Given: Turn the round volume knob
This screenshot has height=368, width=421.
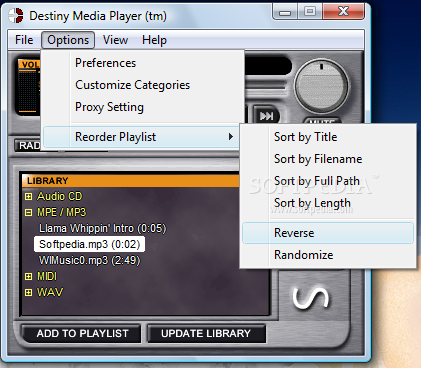Looking at the screenshot, I should point(321,86).
